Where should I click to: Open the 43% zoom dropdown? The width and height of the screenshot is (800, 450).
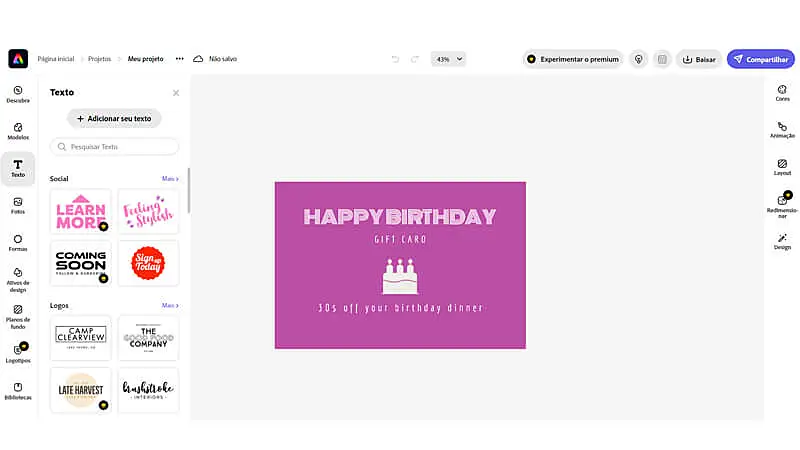448,59
